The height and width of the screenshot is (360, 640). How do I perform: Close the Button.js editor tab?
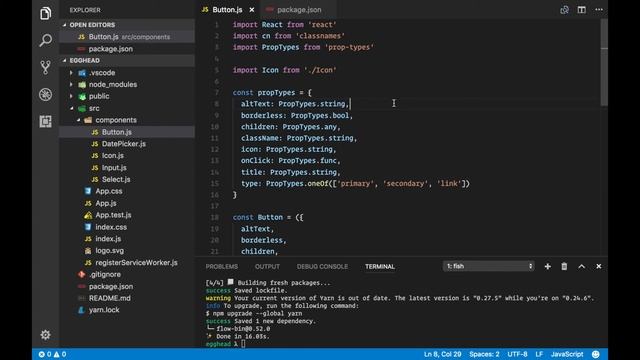coord(252,10)
